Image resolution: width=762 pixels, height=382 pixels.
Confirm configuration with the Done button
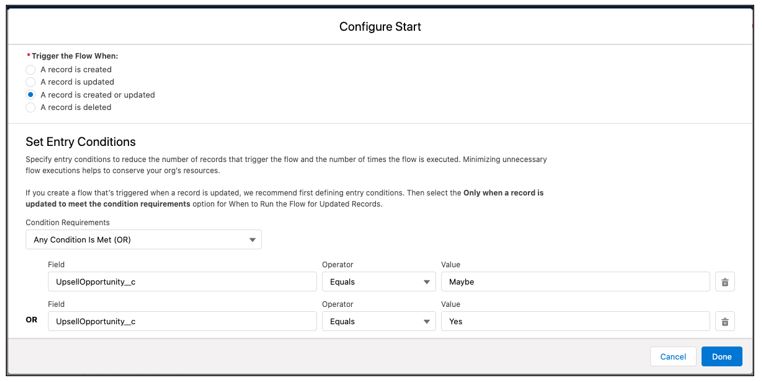click(x=722, y=357)
